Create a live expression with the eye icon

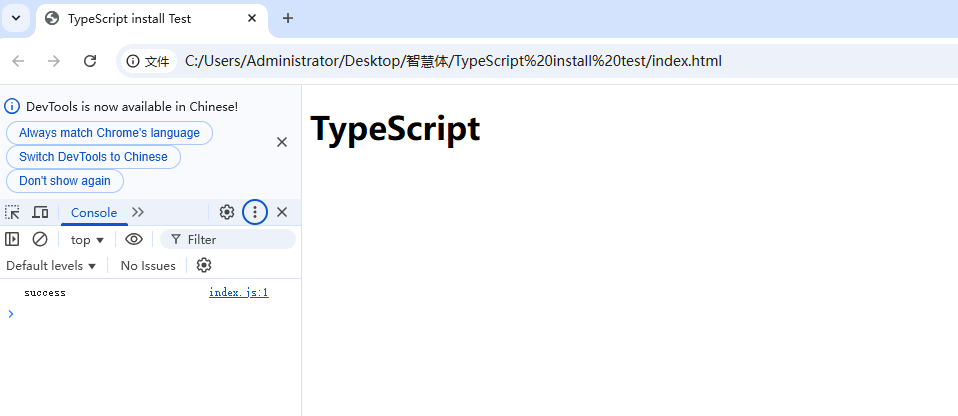(x=134, y=239)
